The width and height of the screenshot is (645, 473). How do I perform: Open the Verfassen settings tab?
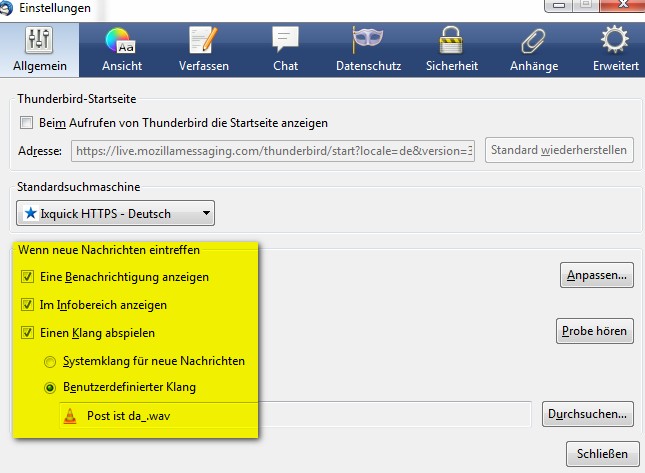click(x=204, y=50)
